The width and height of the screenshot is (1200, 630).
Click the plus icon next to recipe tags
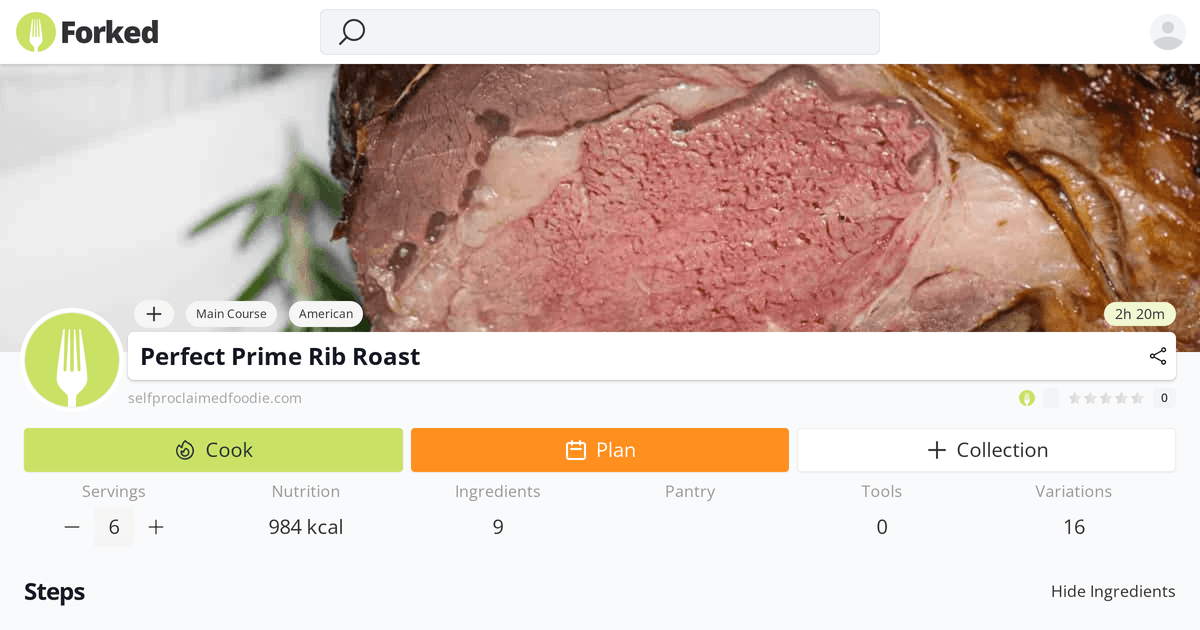point(154,314)
